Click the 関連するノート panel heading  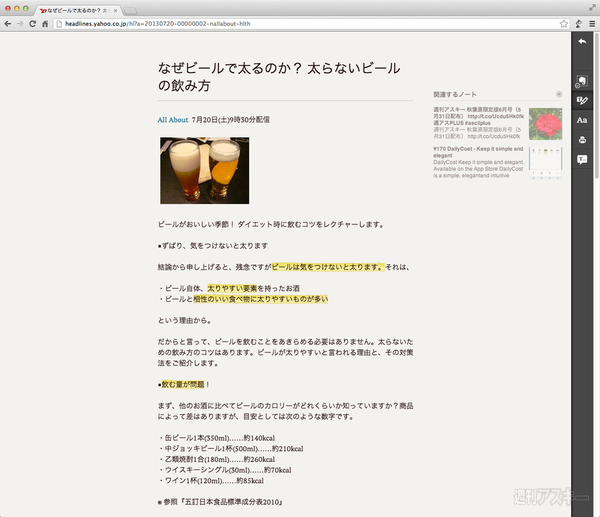(x=455, y=94)
